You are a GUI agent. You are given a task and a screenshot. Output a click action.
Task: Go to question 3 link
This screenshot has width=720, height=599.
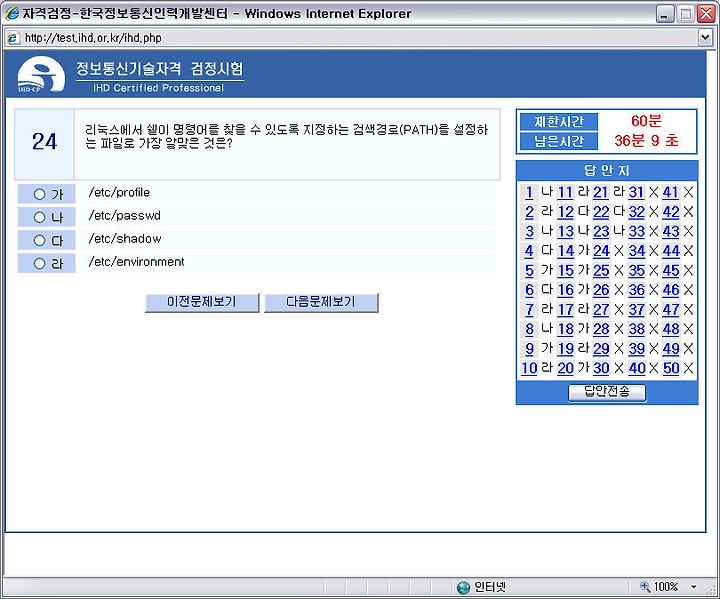coord(529,231)
